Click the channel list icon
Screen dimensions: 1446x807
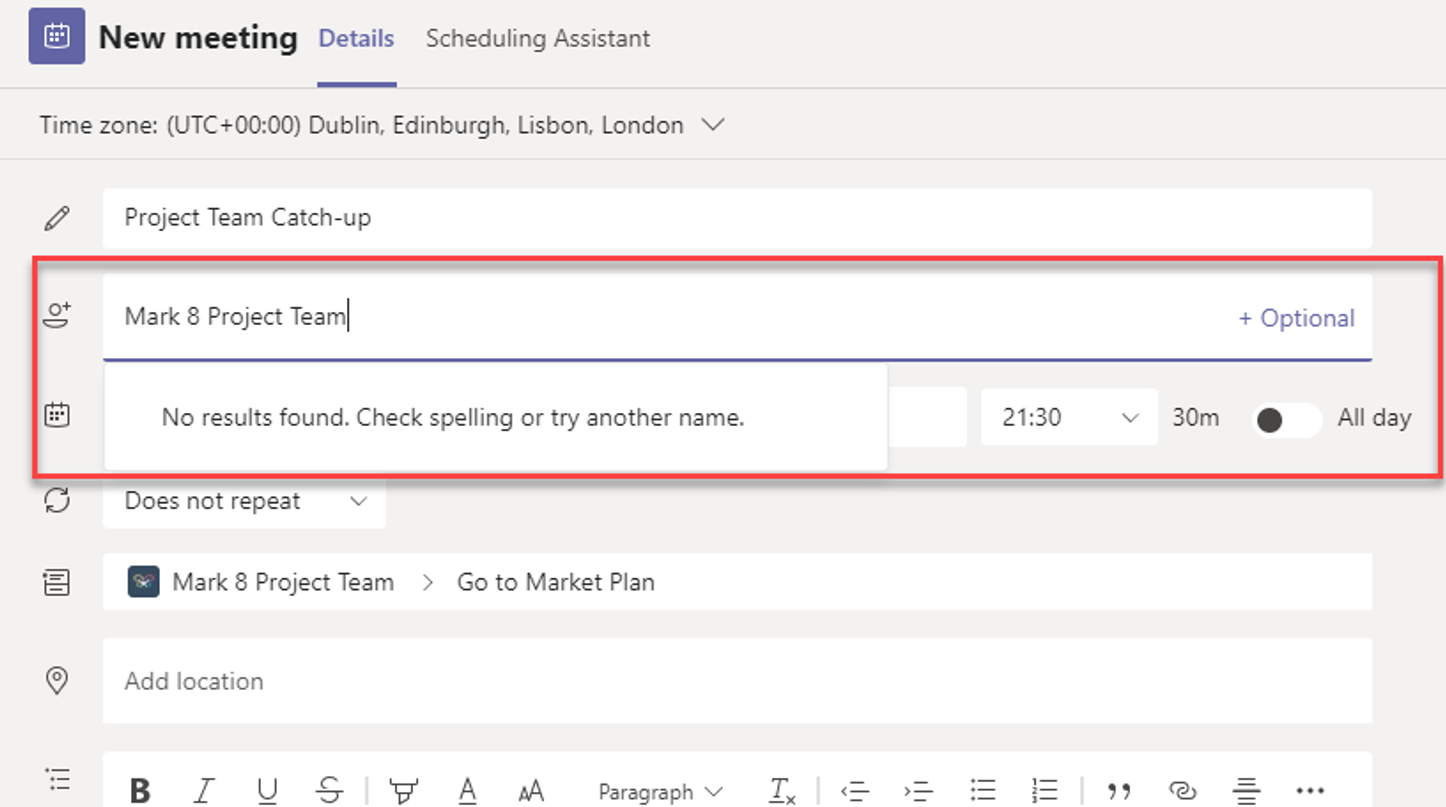(x=57, y=583)
